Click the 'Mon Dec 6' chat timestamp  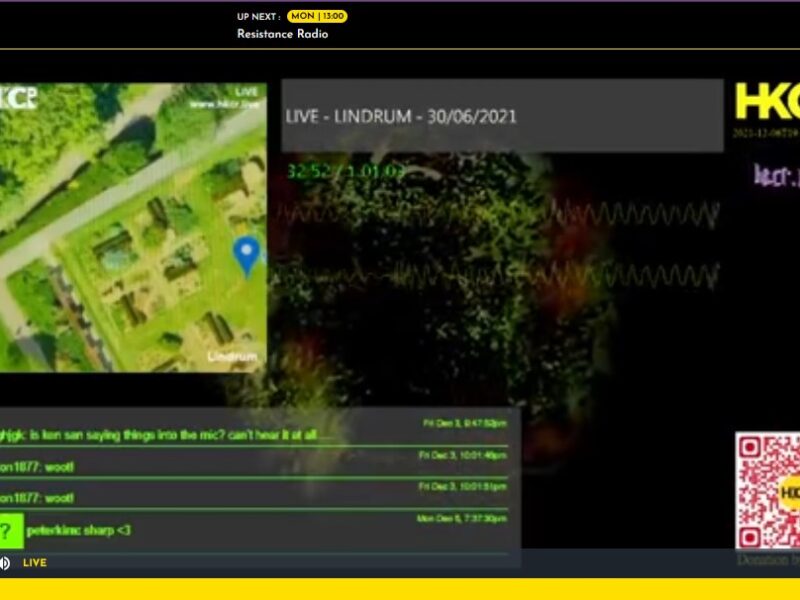[x=462, y=519]
